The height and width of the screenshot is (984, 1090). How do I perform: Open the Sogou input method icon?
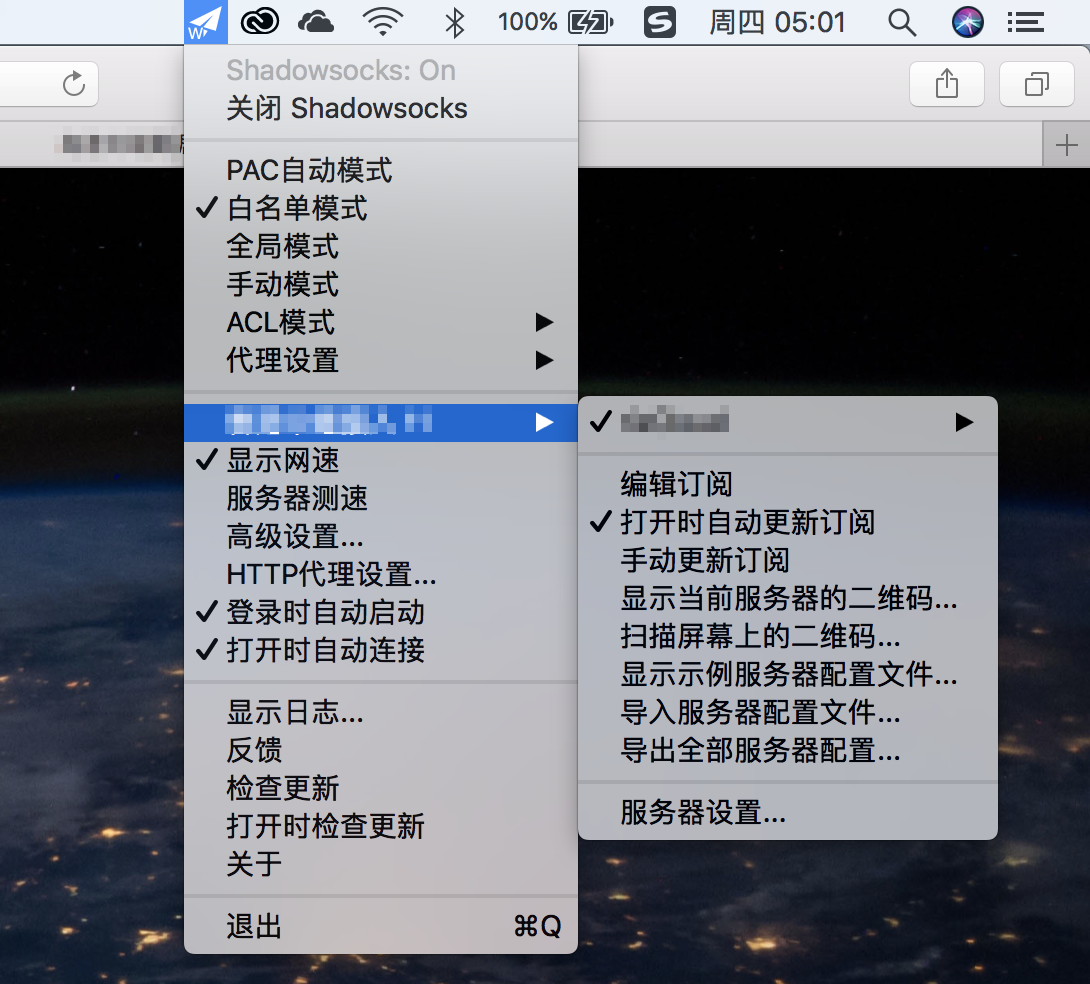click(x=659, y=22)
